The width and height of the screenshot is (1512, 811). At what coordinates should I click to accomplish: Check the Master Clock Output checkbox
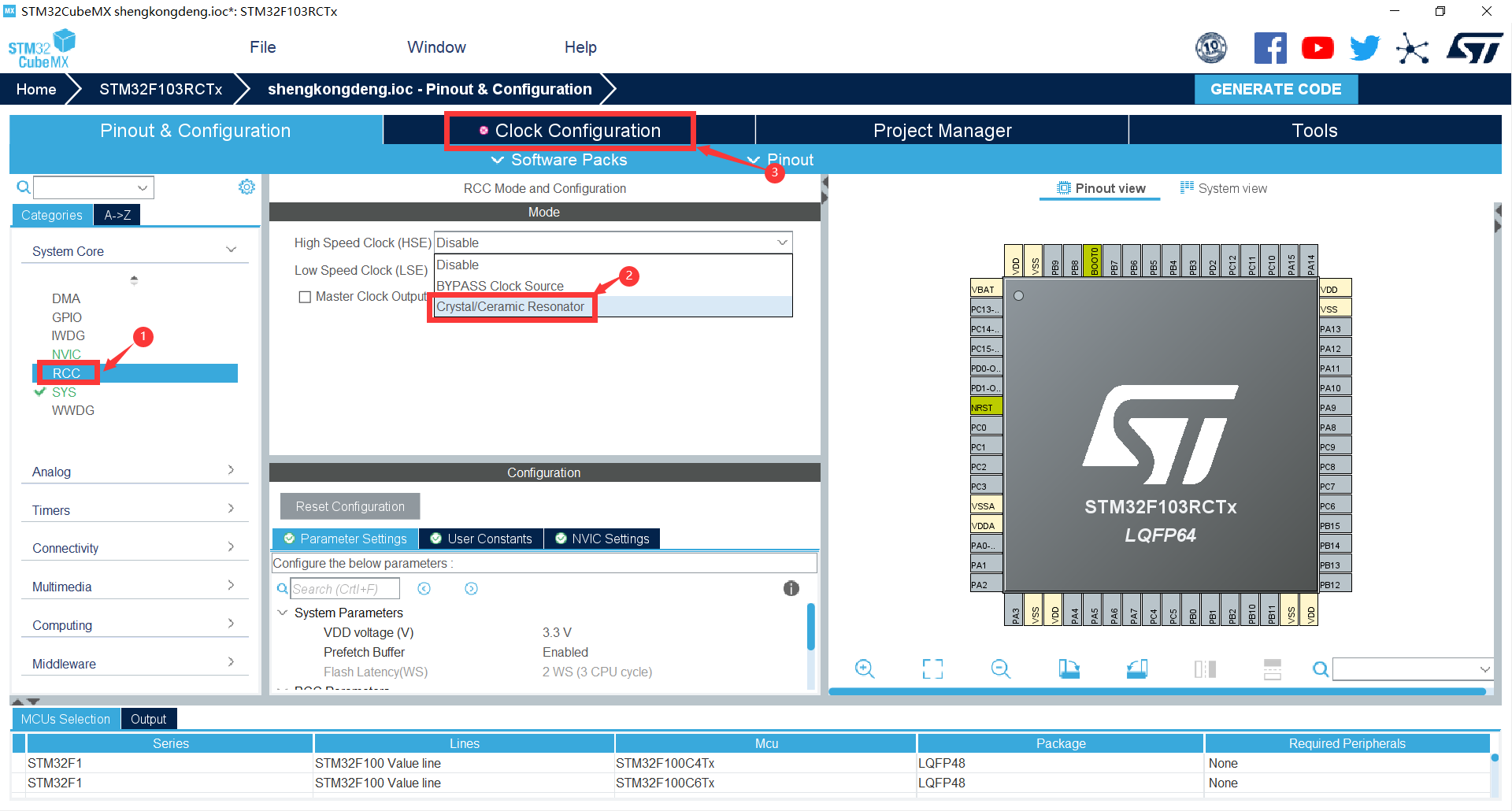click(x=306, y=296)
